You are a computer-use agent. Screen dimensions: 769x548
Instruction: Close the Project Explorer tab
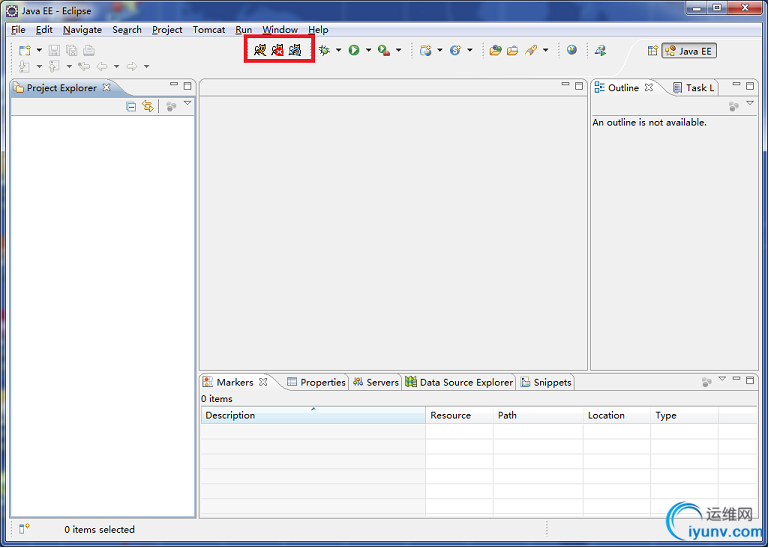point(106,87)
